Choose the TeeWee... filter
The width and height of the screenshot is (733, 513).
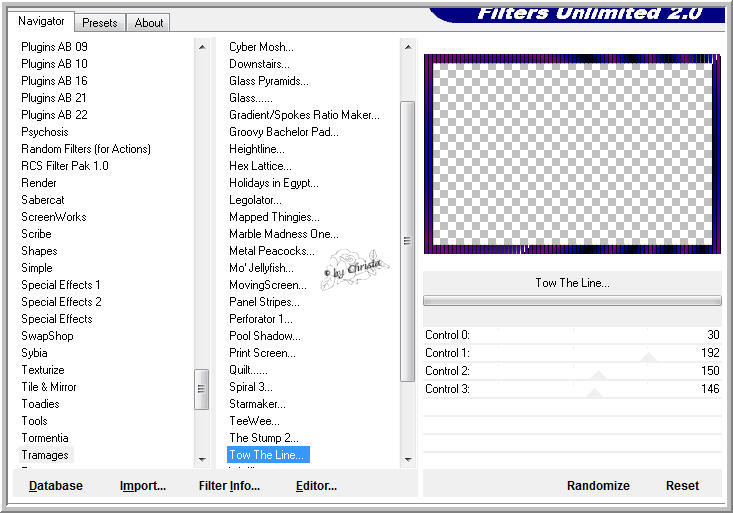coord(254,421)
